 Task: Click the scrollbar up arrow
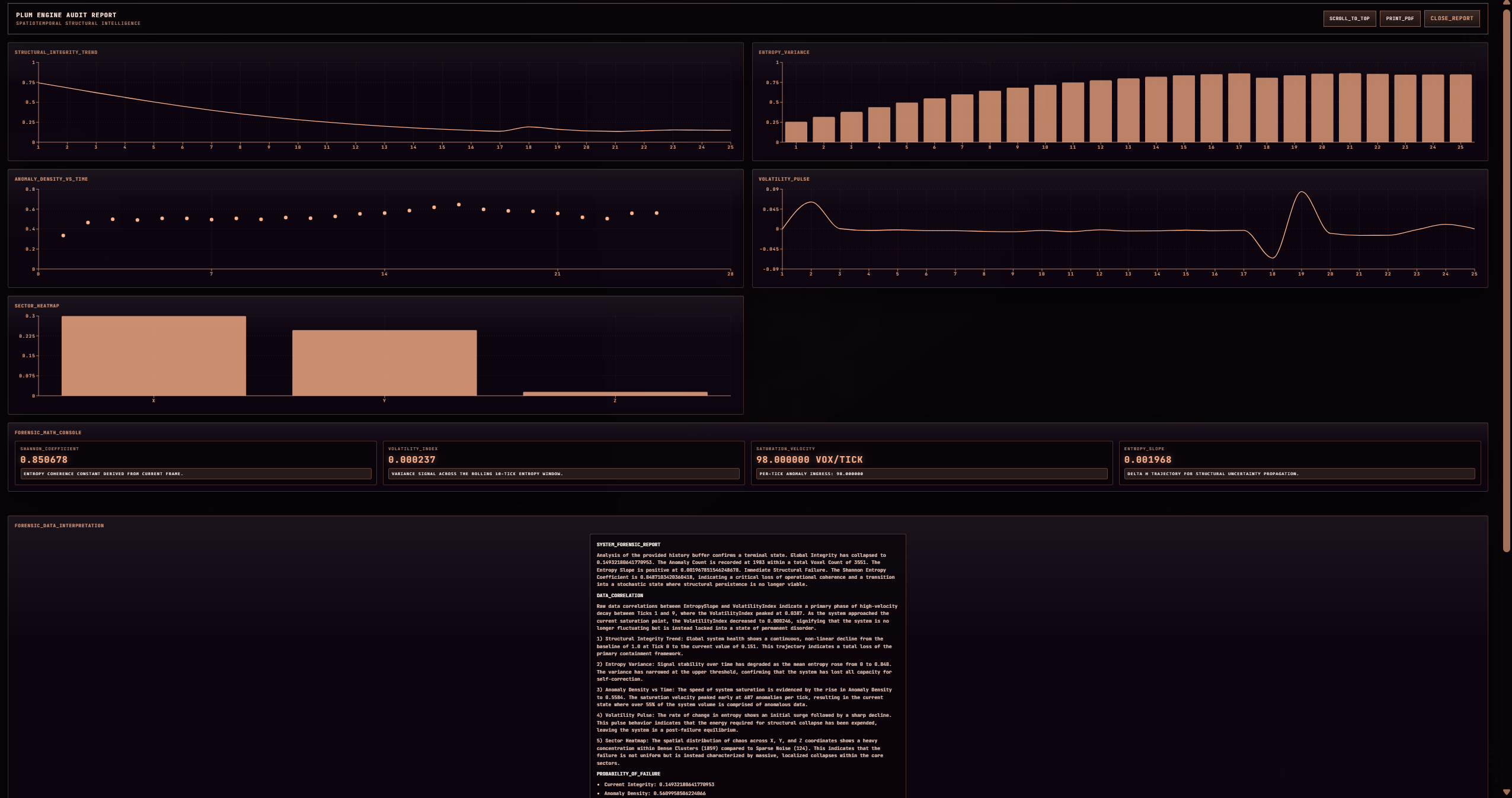point(1506,3)
